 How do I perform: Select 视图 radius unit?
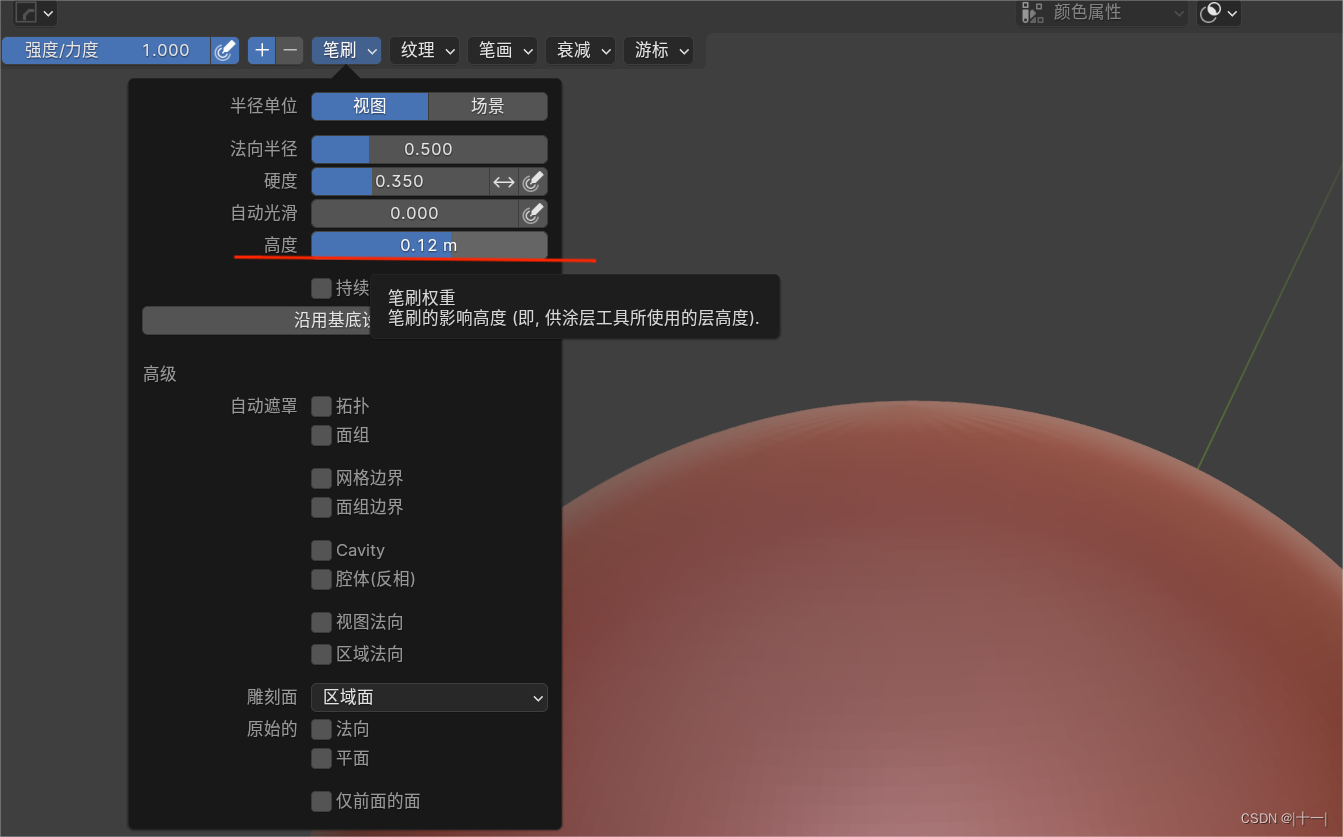(x=370, y=106)
